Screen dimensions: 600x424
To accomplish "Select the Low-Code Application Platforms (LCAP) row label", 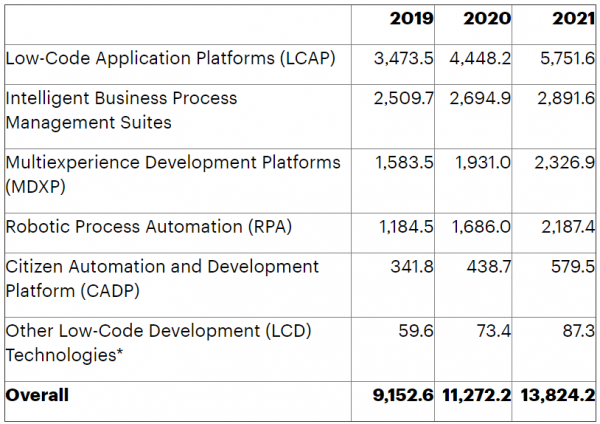I will pyautogui.click(x=170, y=59).
